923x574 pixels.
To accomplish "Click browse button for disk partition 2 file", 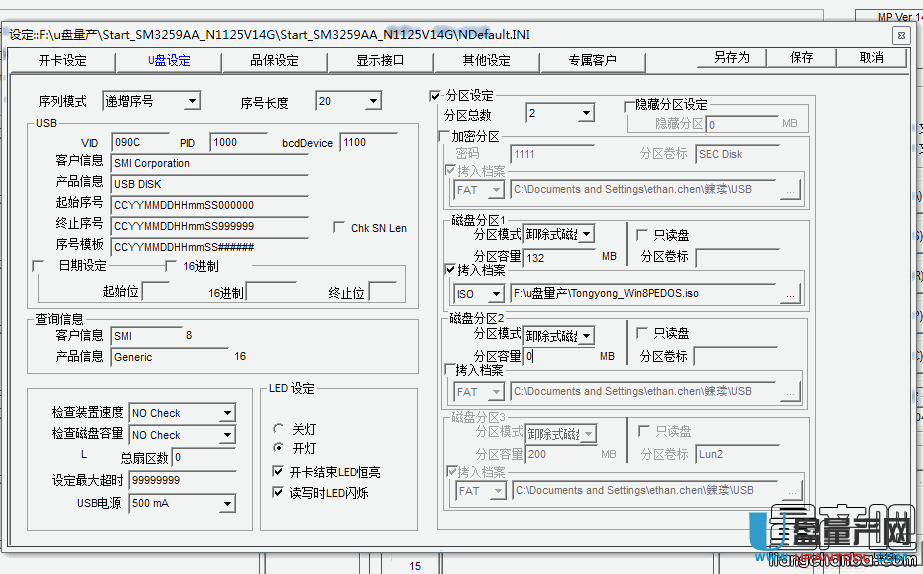I will (790, 392).
